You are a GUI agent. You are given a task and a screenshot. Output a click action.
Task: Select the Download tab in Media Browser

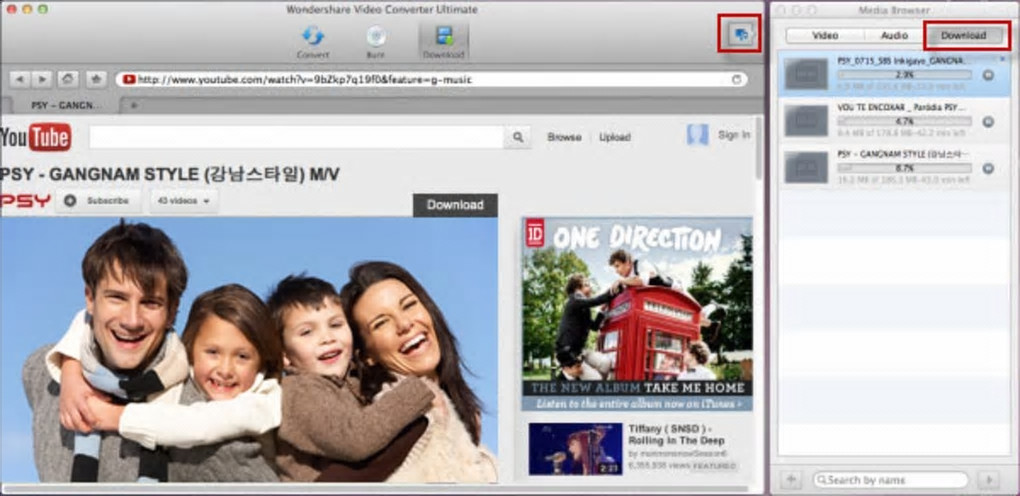coord(963,35)
